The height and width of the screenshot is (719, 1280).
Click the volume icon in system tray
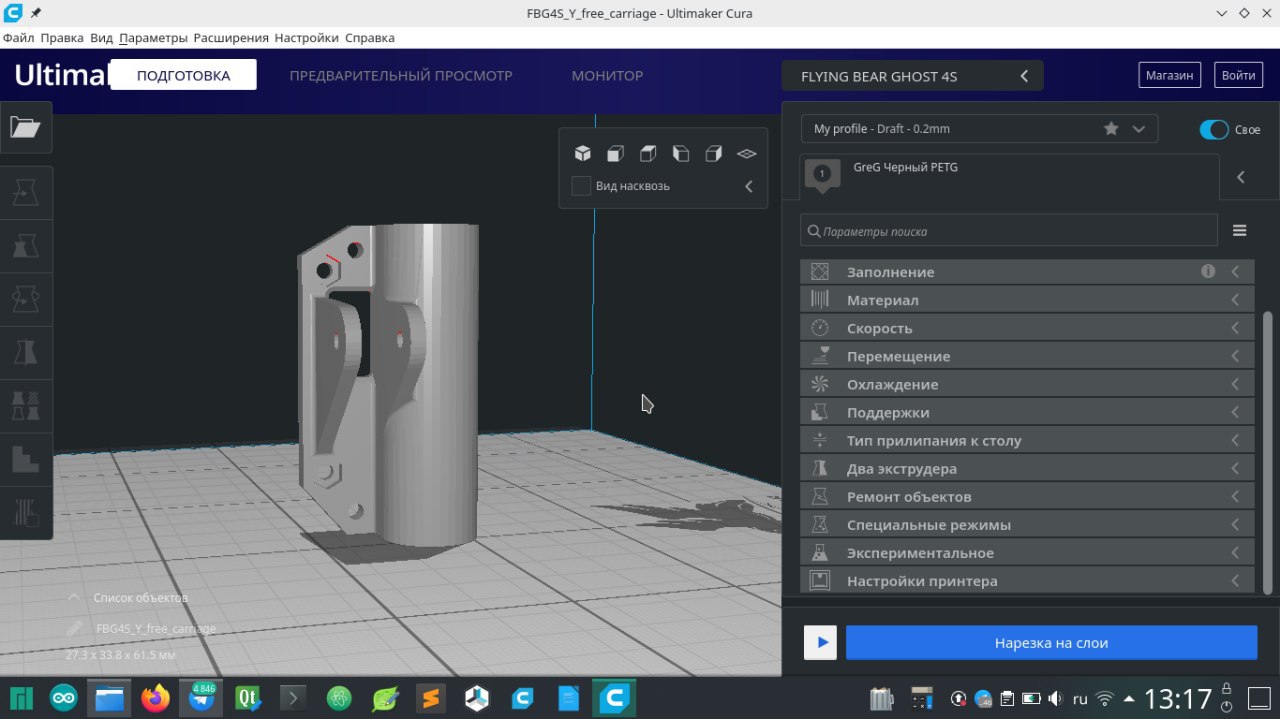pos(1055,699)
